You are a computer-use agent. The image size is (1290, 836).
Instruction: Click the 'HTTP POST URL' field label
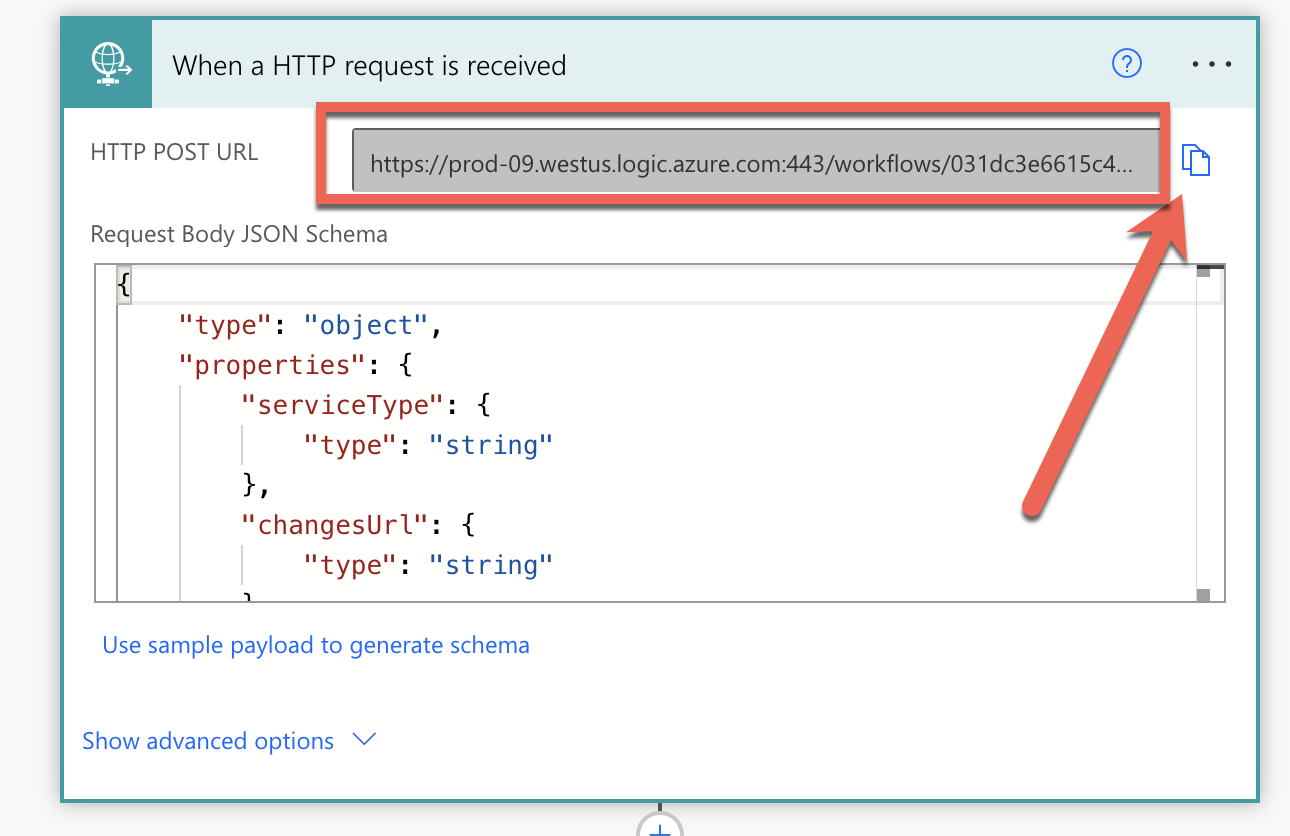coord(174,152)
